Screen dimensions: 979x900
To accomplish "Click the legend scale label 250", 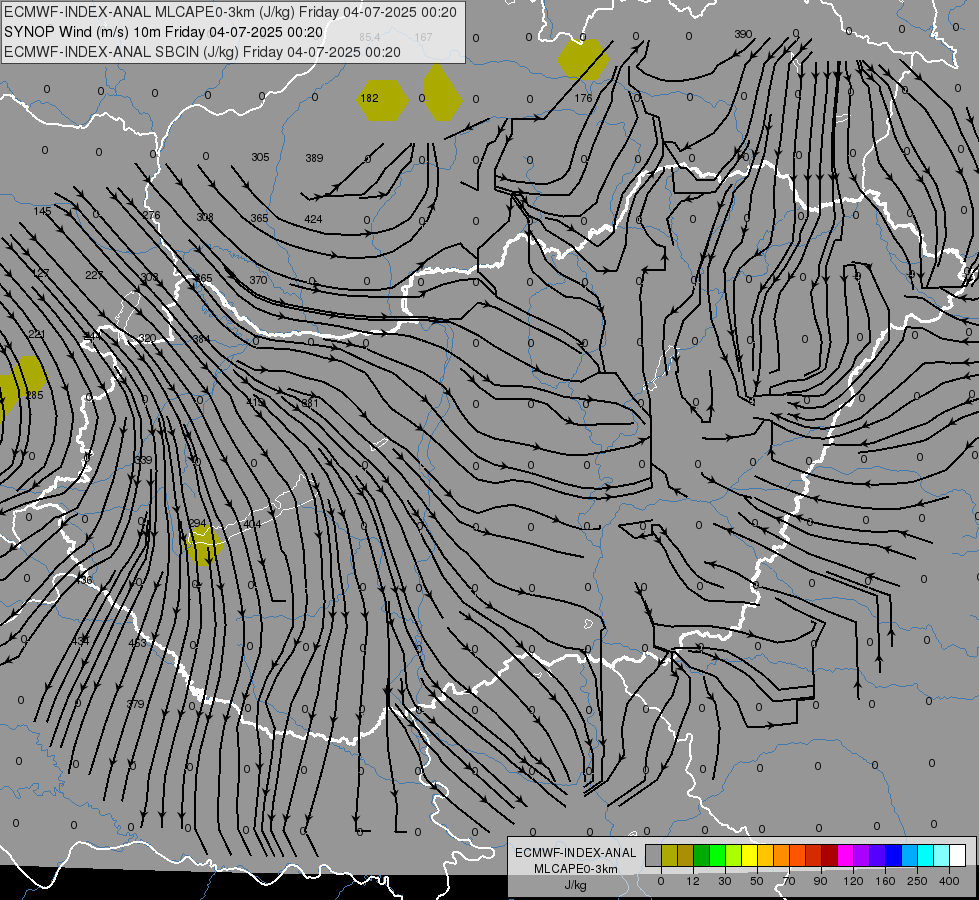I will click(x=917, y=881).
